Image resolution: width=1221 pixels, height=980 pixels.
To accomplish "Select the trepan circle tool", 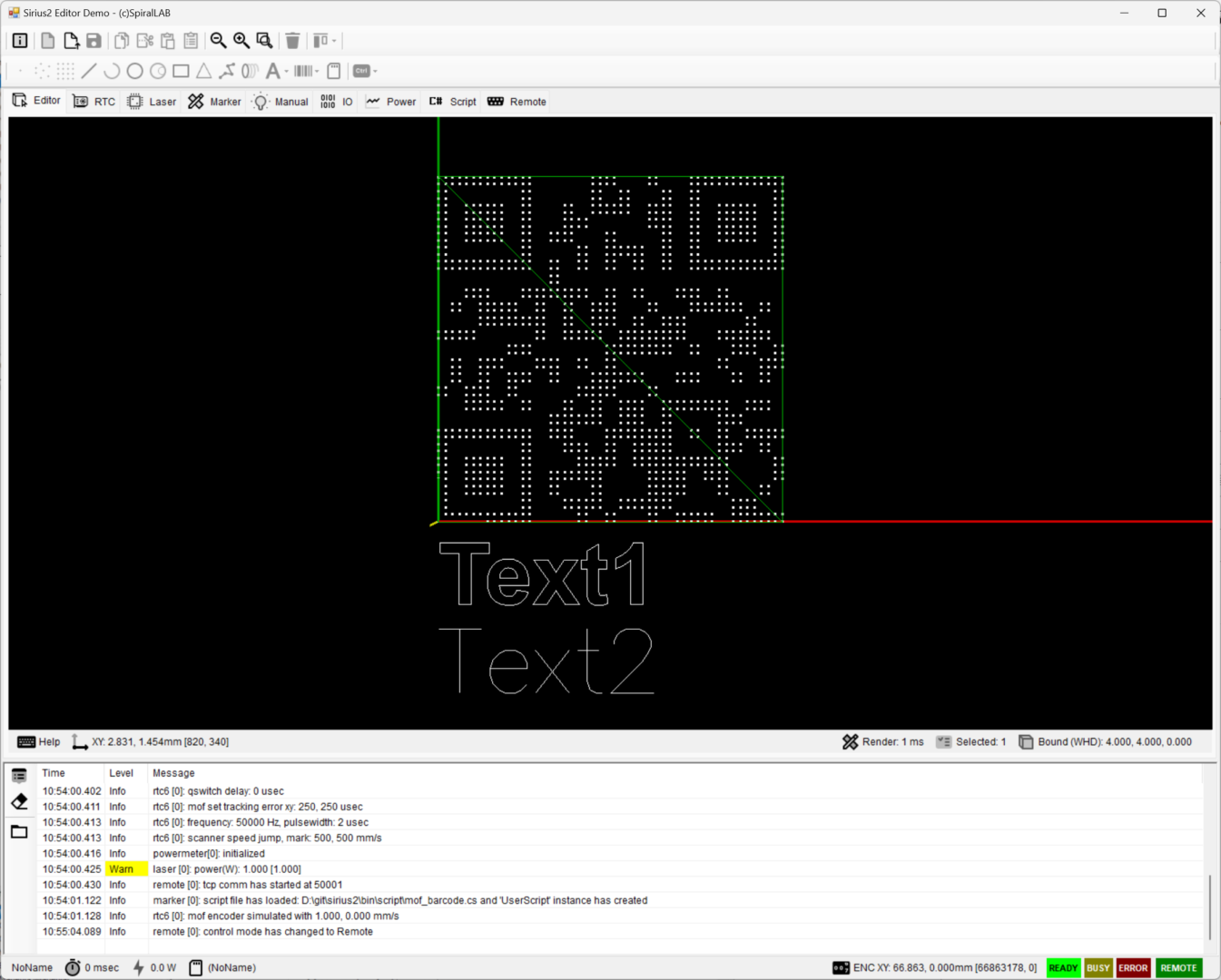I will click(x=158, y=71).
